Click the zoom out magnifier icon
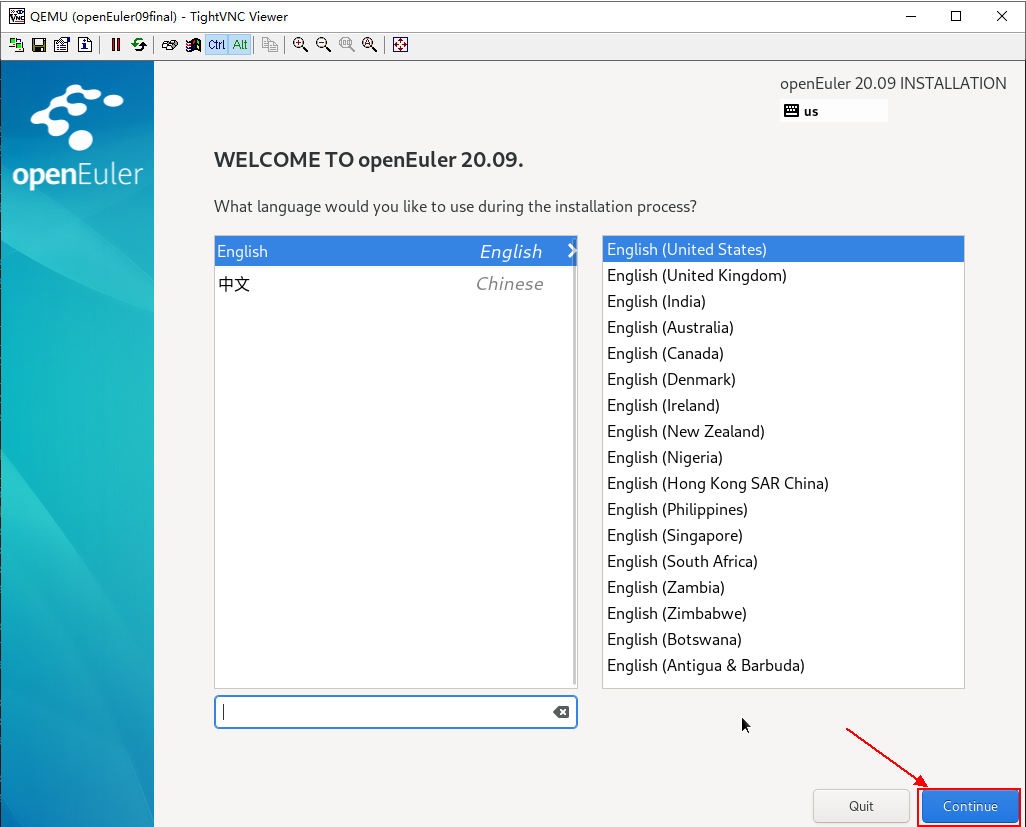This screenshot has height=827, width=1026. pyautogui.click(x=323, y=45)
